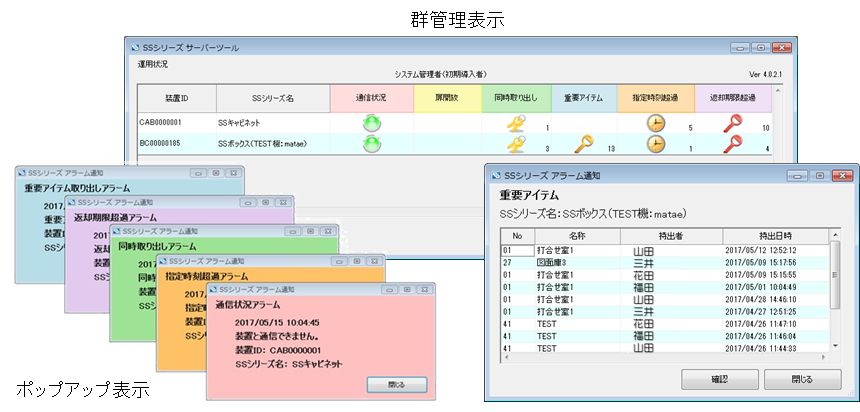Click red overdue return key in CAB0000001 row
Screen dimensions: 860x412
732,123
